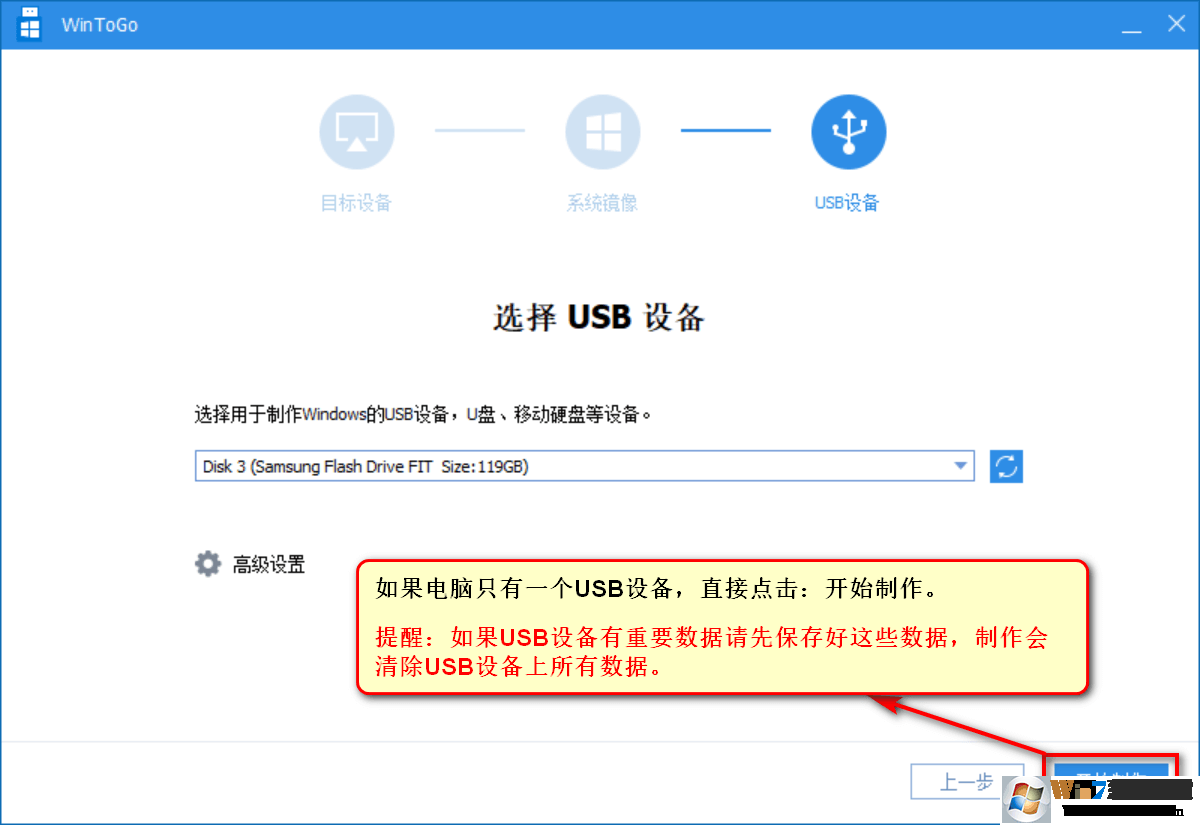1200x825 pixels.
Task: Click the gear icon beside 高级设置
Action: pyautogui.click(x=207, y=564)
